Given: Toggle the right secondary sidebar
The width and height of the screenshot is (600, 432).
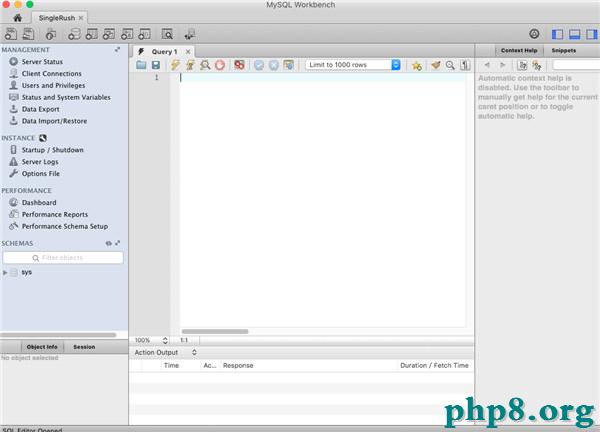Looking at the screenshot, I should point(591,34).
